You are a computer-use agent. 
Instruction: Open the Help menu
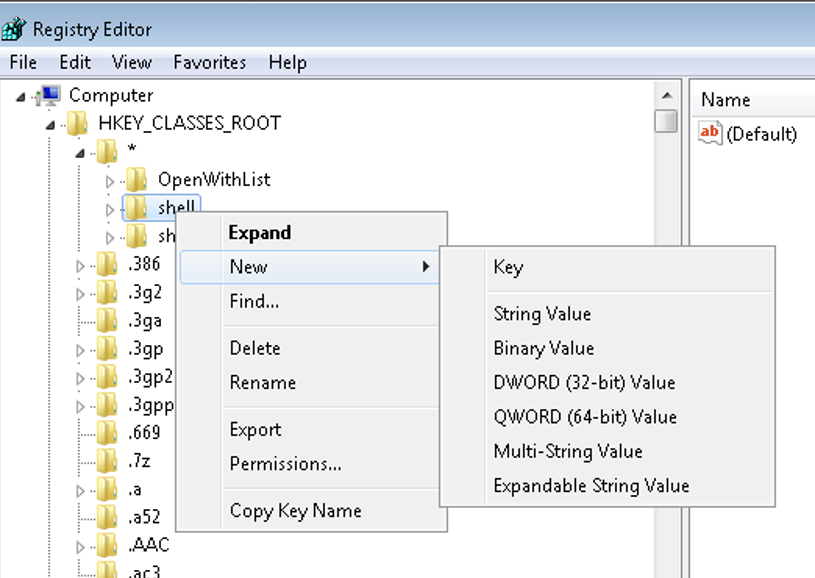[287, 62]
